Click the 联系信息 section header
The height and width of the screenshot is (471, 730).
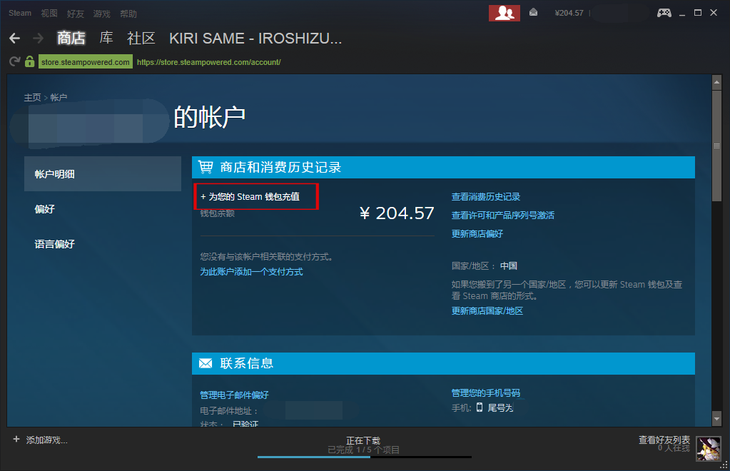443,363
